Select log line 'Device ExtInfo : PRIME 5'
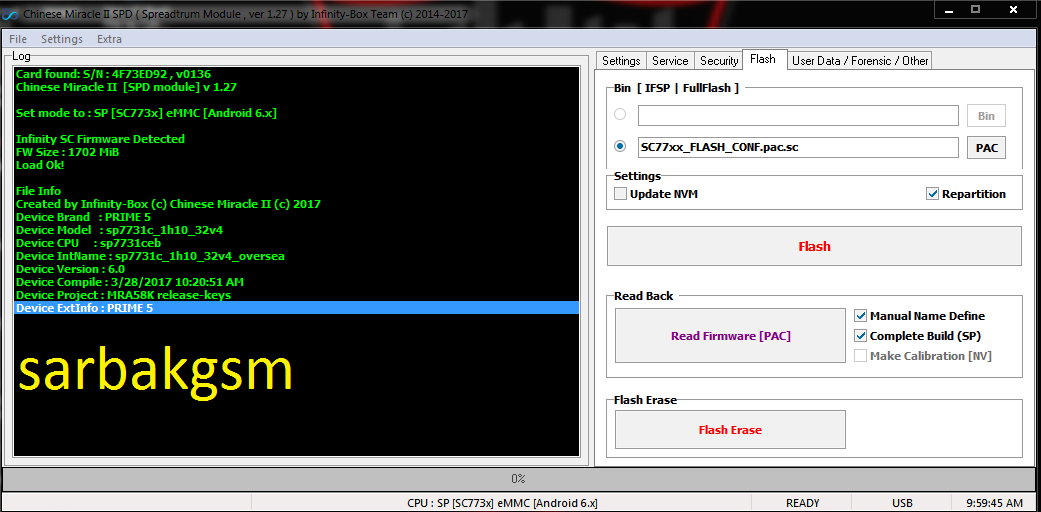Screen dimensions: 1041x512 [296, 308]
